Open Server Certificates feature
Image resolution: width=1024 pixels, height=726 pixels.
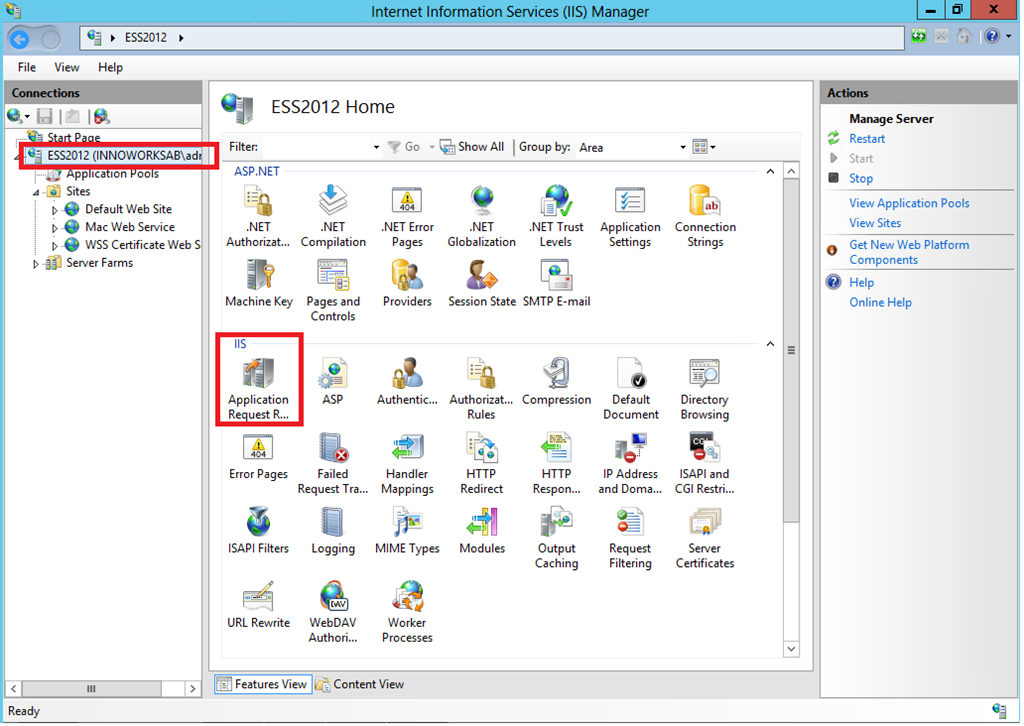click(705, 537)
